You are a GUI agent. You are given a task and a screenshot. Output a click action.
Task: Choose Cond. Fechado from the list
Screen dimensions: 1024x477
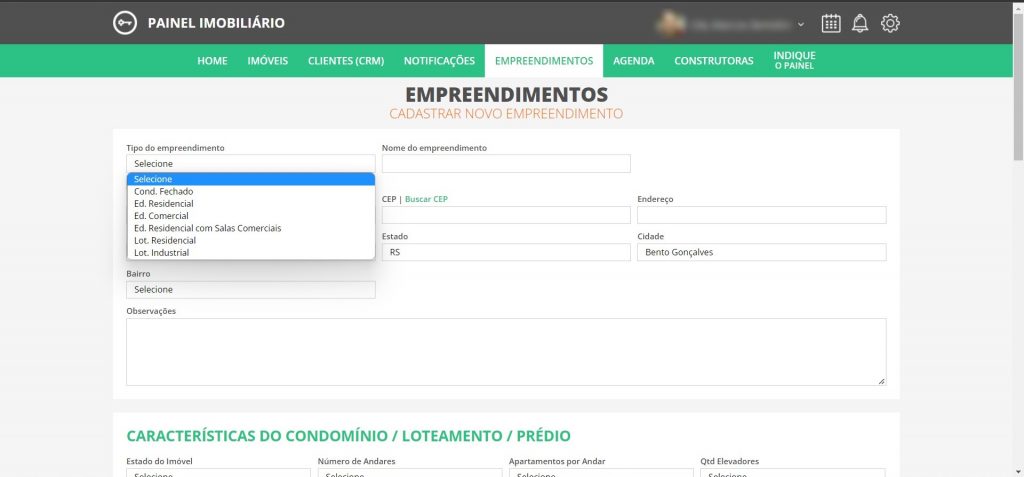[x=164, y=191]
